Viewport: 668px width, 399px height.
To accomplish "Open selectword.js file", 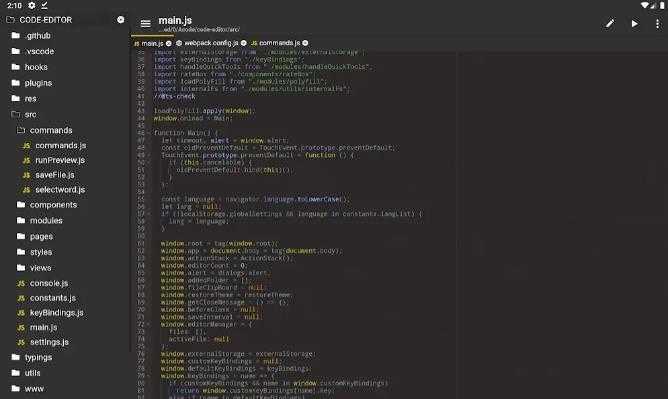I will (x=60, y=190).
